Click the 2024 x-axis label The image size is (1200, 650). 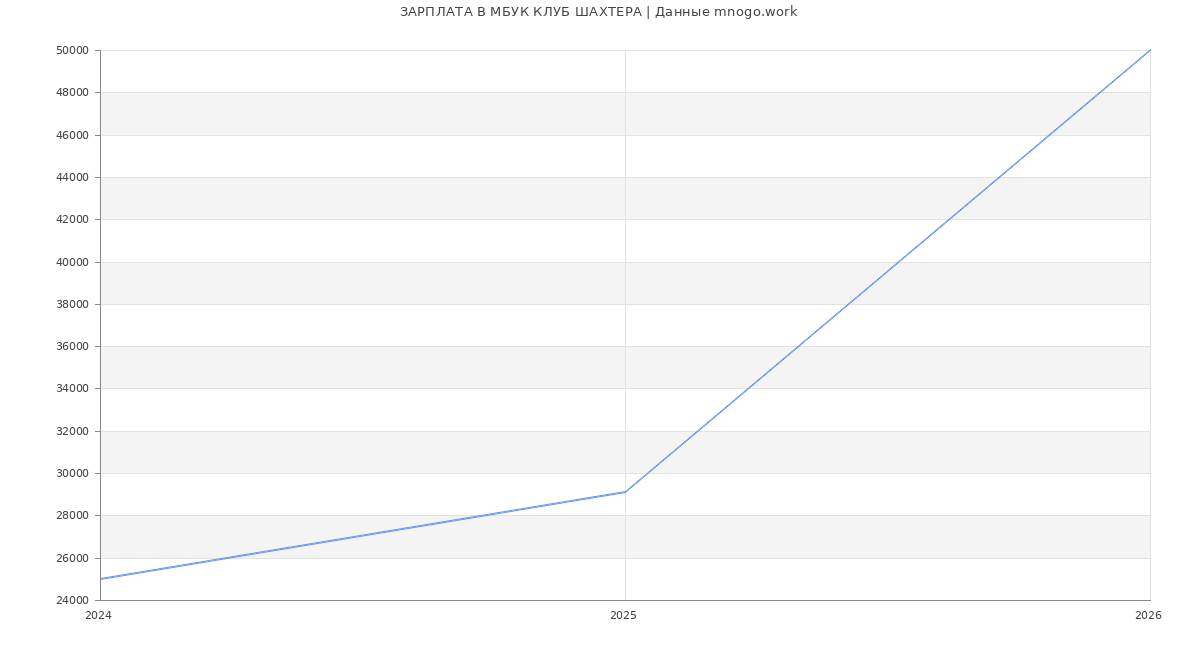coord(99,616)
